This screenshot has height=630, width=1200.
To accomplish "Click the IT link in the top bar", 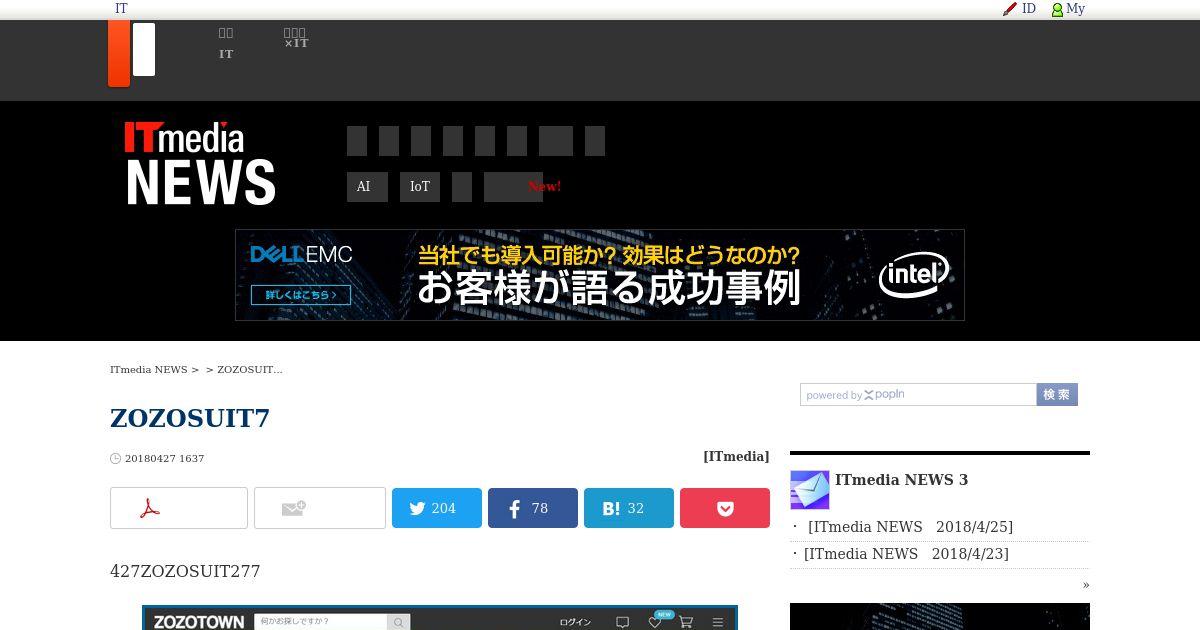I will pyautogui.click(x=121, y=9).
